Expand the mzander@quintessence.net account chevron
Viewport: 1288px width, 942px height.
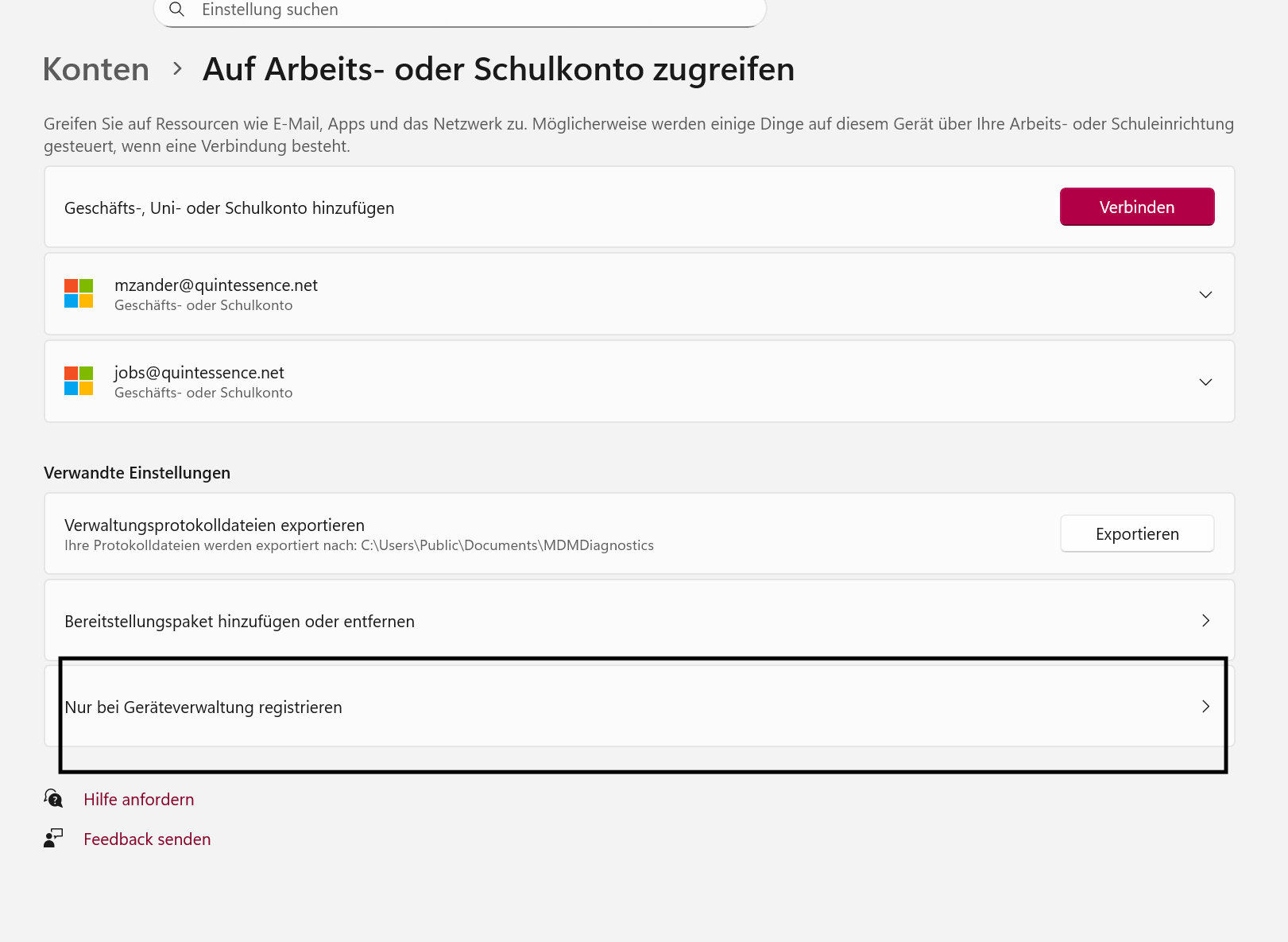(x=1205, y=294)
